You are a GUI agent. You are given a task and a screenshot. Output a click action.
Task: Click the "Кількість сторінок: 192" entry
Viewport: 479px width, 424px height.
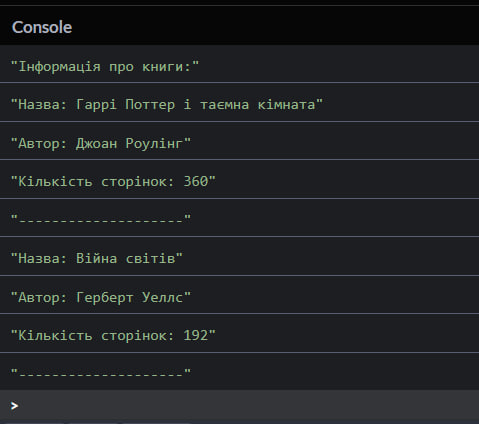[x=239, y=335]
